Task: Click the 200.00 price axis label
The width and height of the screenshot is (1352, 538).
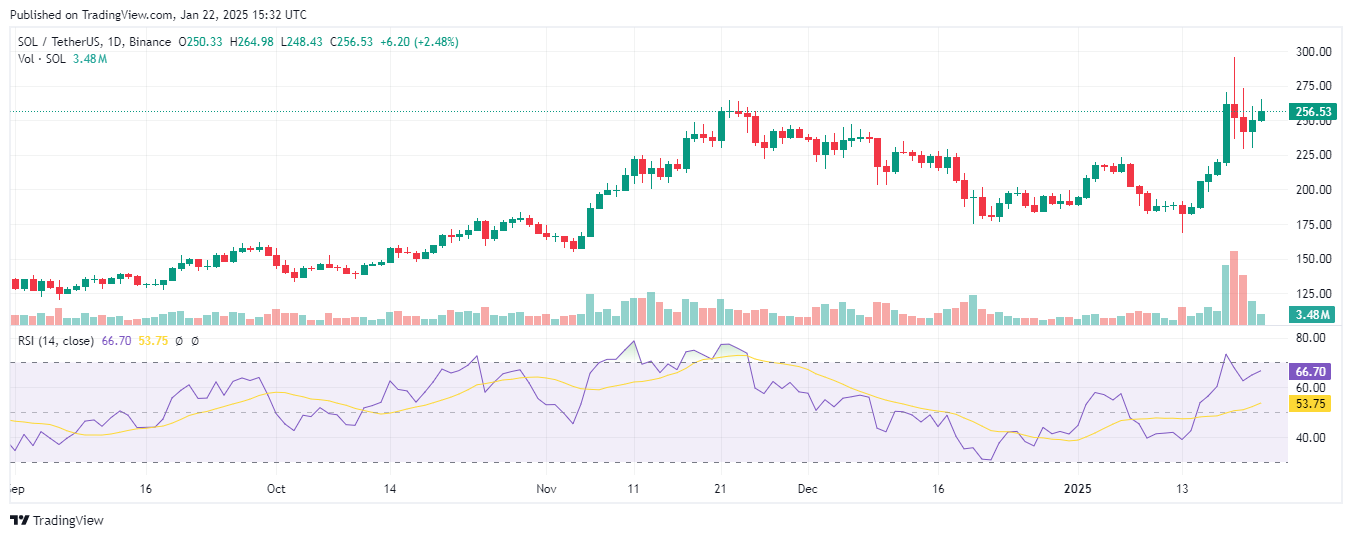Action: coord(1313,190)
